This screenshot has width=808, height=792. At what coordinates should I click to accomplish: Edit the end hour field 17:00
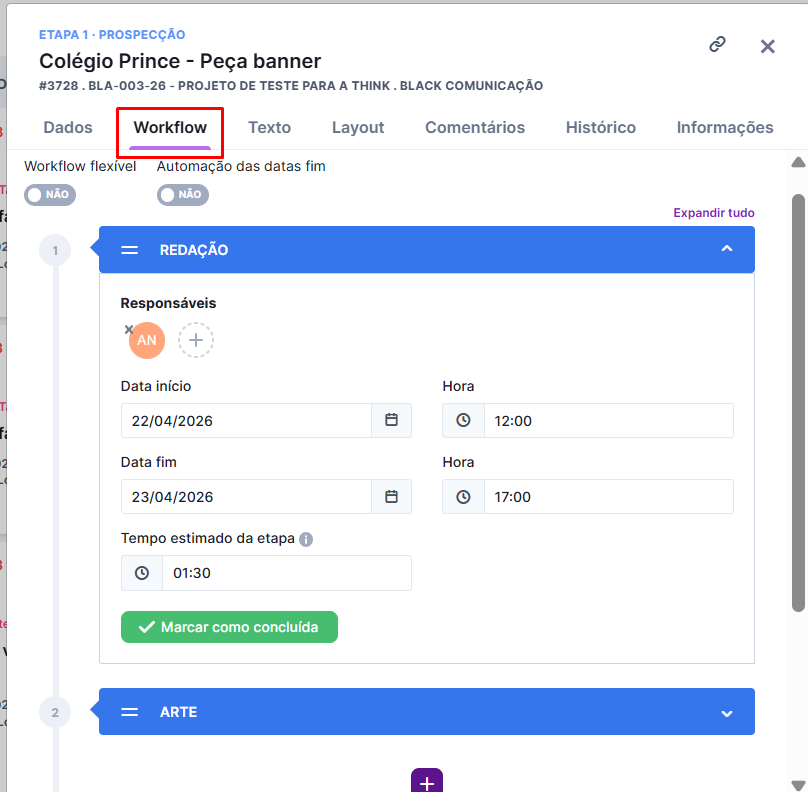tap(609, 497)
